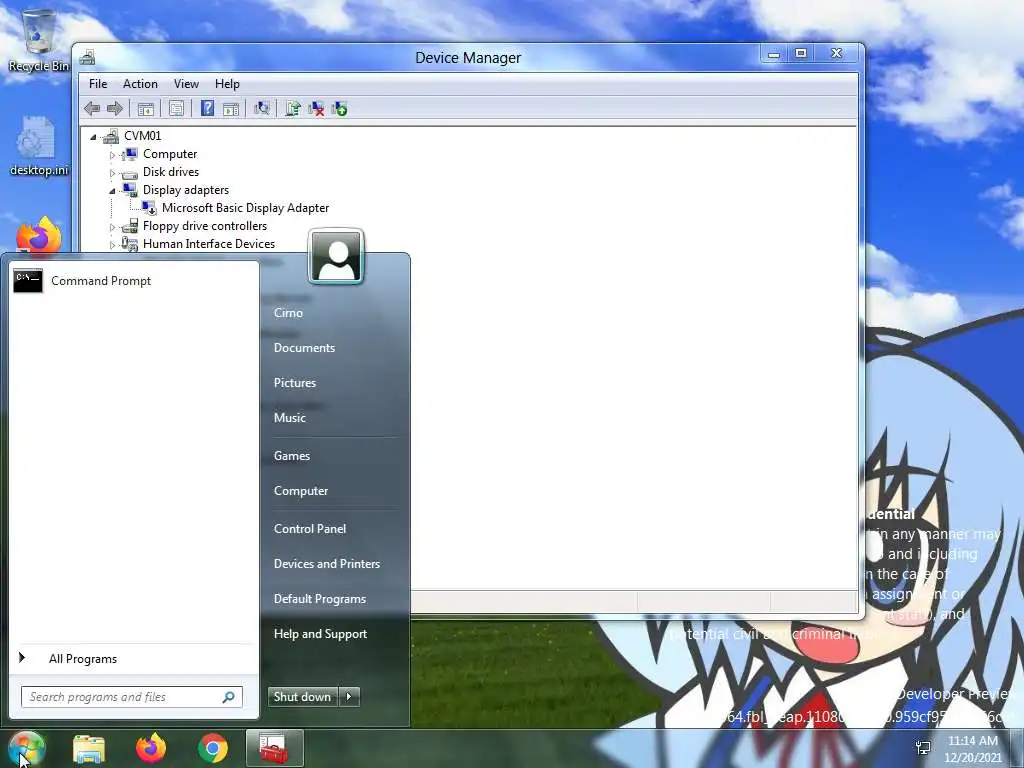The image size is (1024, 768).
Task: Click the magnifier icon in Start search box
Action: click(x=229, y=697)
